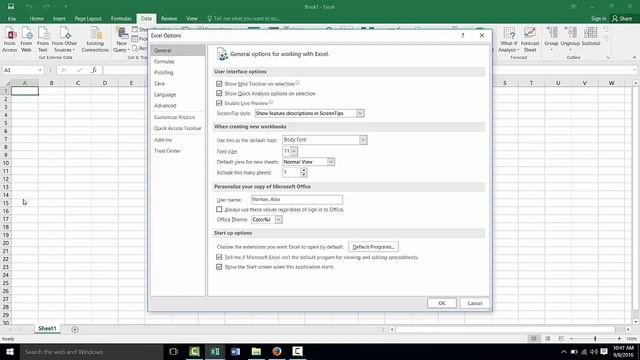Click the Help question mark in Excel Options
This screenshot has height=360, width=640.
(x=463, y=36)
